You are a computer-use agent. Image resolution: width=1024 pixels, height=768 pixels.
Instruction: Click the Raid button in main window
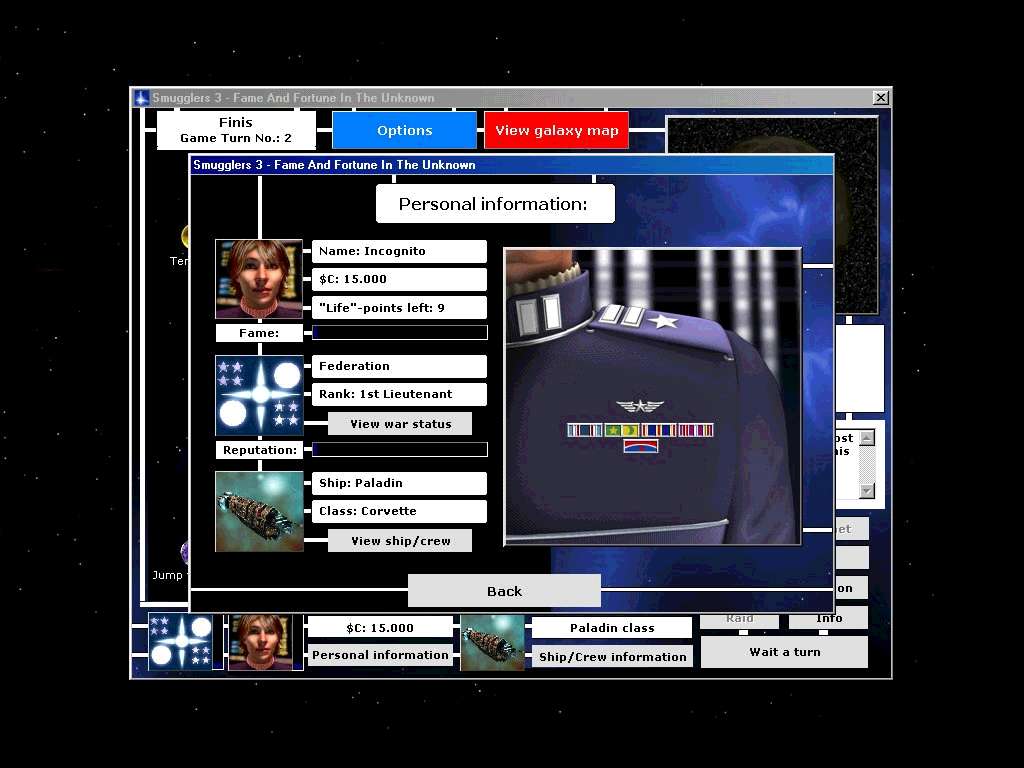[739, 618]
